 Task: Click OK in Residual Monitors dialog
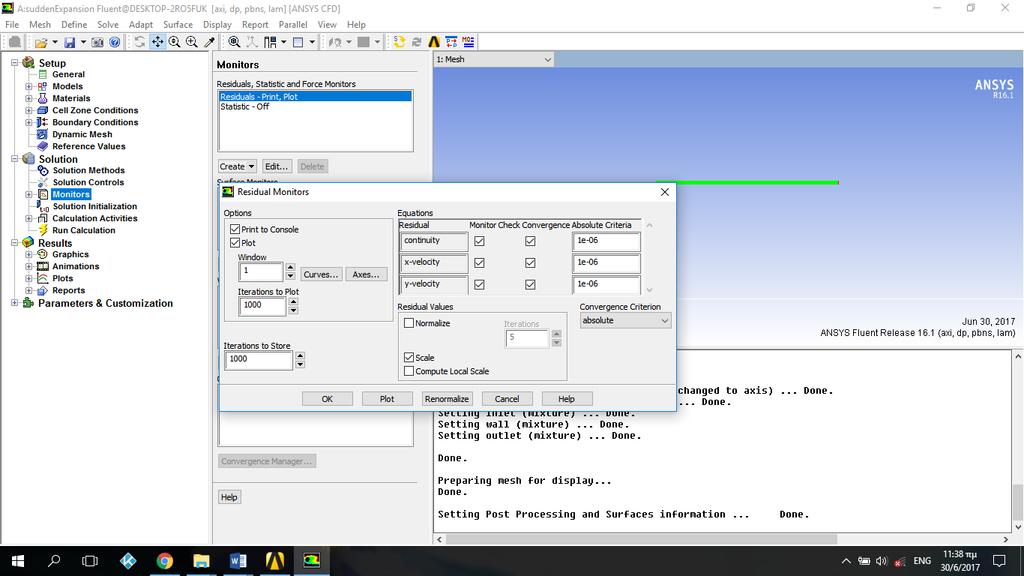click(x=327, y=398)
